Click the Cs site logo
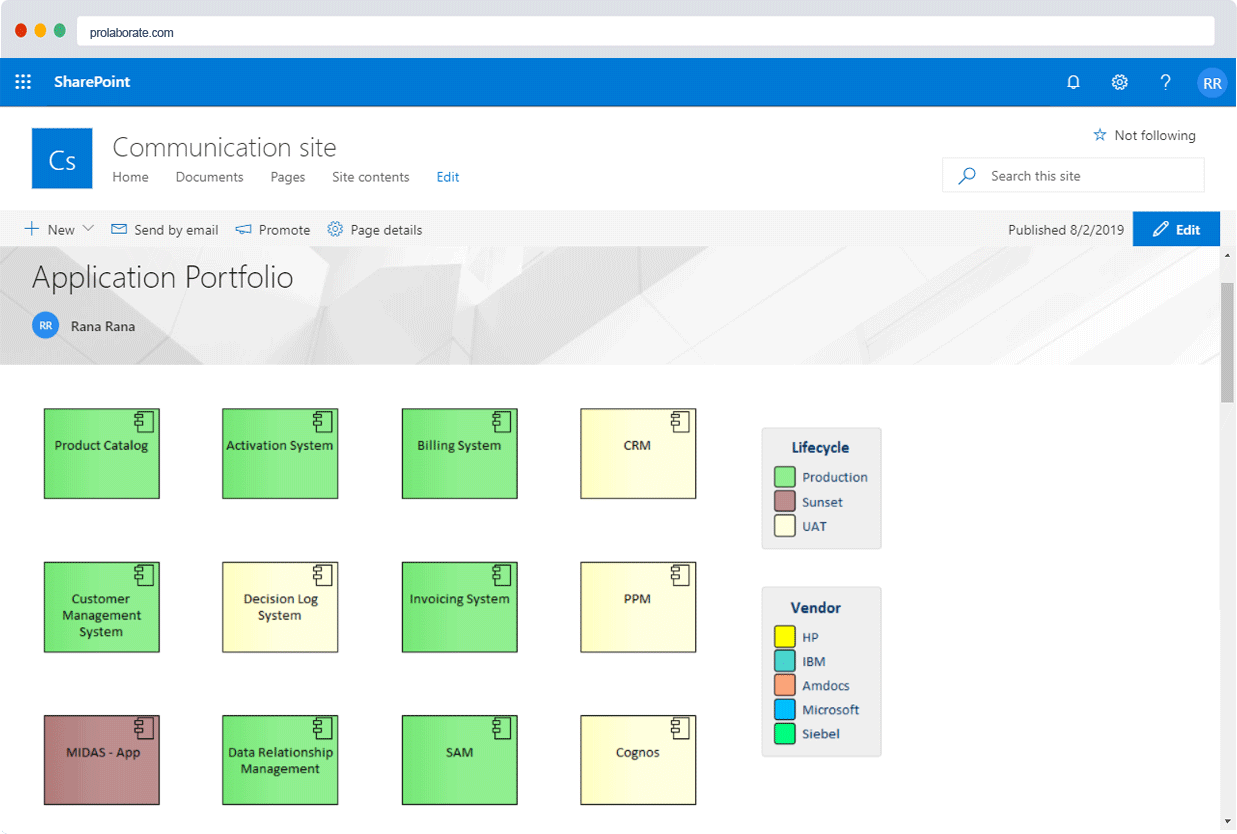The image size is (1237, 834). [x=62, y=158]
